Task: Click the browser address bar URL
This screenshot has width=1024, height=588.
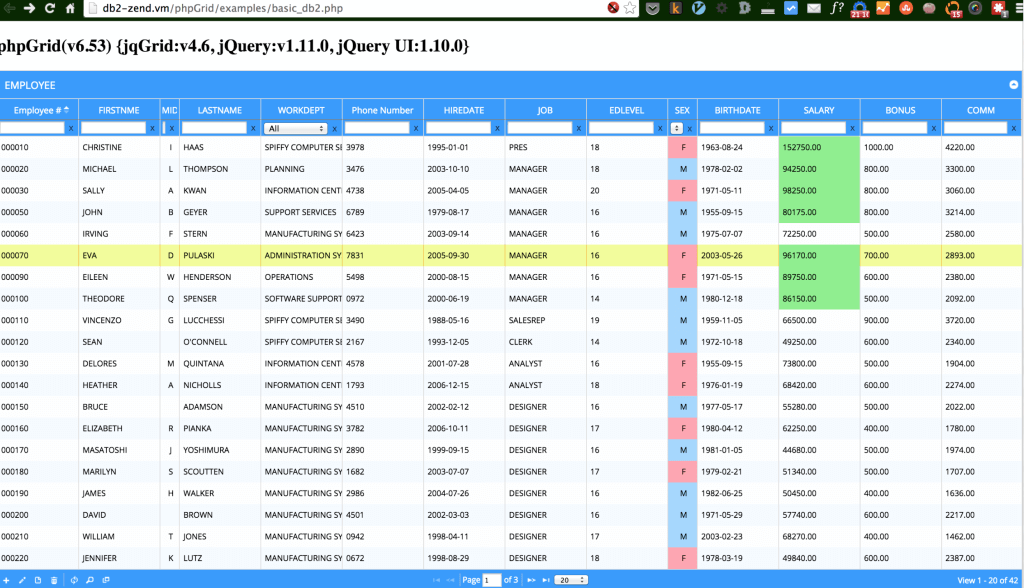Action: pyautogui.click(x=223, y=8)
